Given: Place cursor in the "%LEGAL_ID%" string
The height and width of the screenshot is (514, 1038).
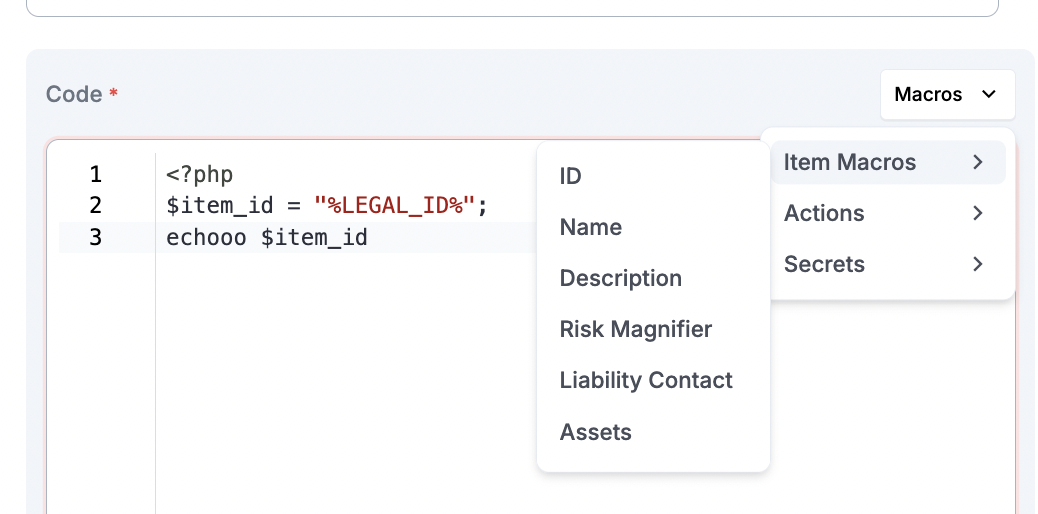Looking at the screenshot, I should [394, 206].
